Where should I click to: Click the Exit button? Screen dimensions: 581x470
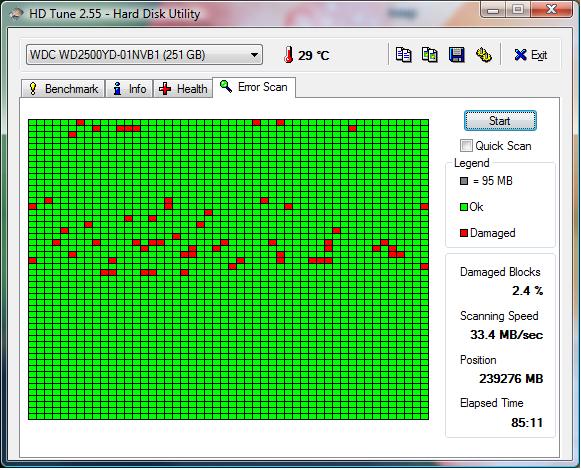point(531,55)
